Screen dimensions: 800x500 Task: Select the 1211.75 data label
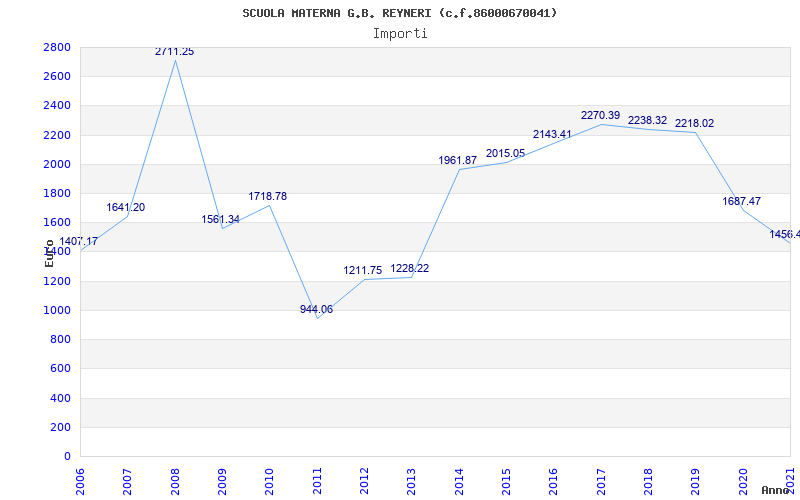(363, 270)
